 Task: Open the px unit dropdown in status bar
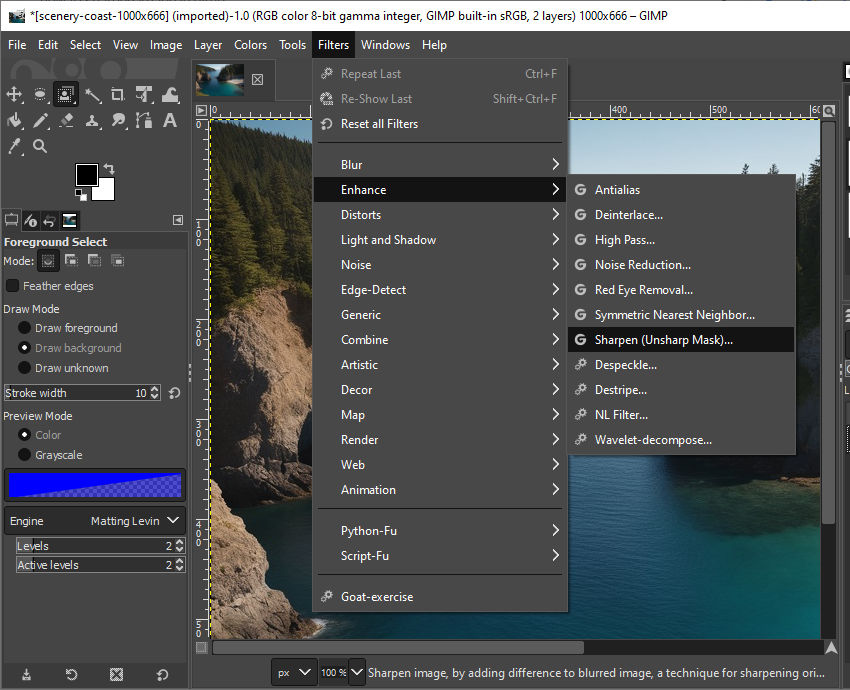click(292, 673)
